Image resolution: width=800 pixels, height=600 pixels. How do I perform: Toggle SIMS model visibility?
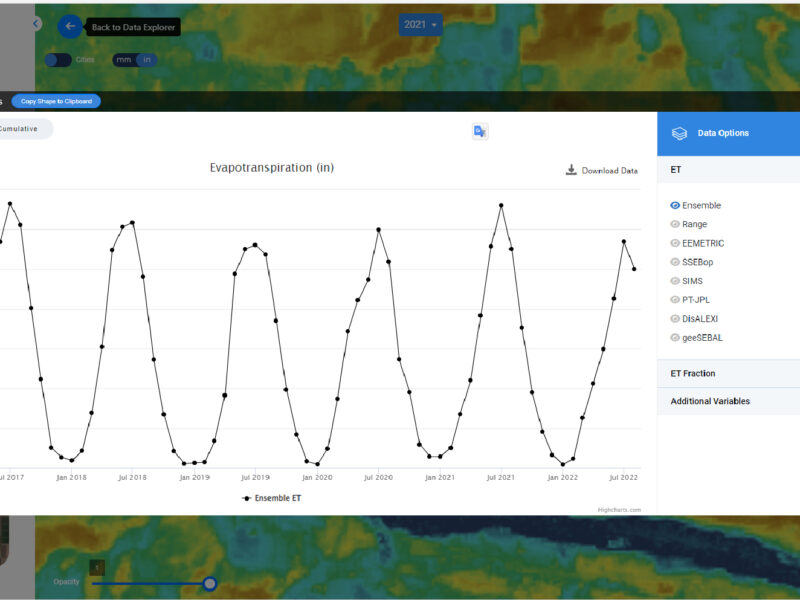pos(675,282)
